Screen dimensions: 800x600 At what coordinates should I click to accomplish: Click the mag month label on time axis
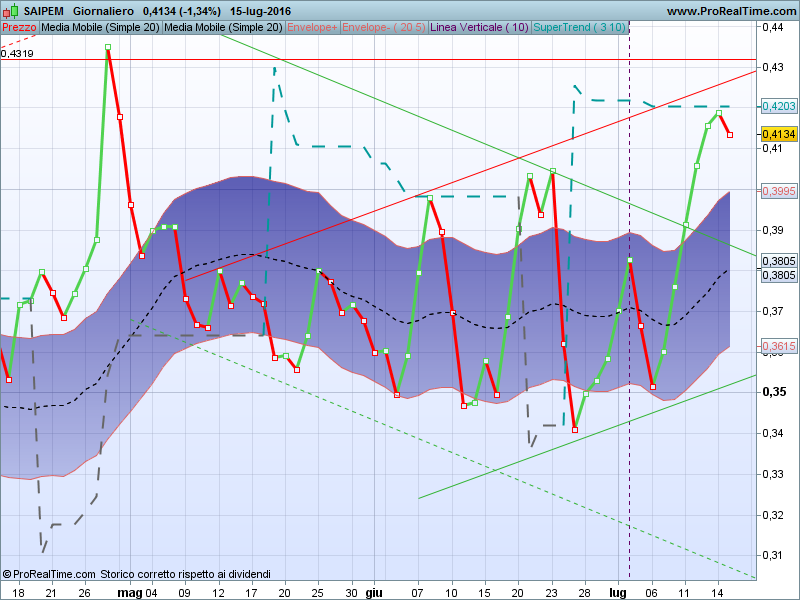click(x=130, y=593)
